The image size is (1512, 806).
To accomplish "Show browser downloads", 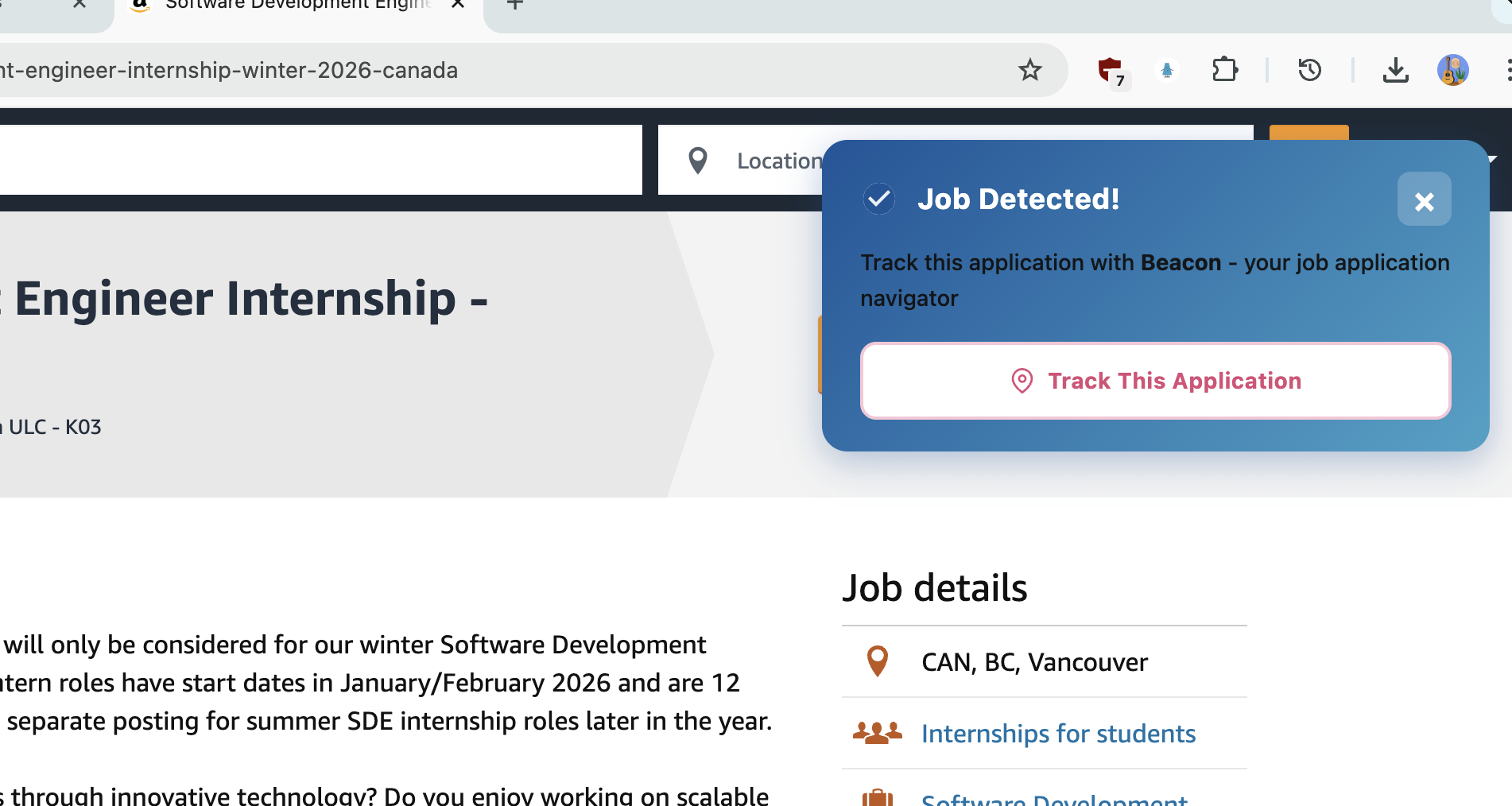I will (x=1395, y=70).
